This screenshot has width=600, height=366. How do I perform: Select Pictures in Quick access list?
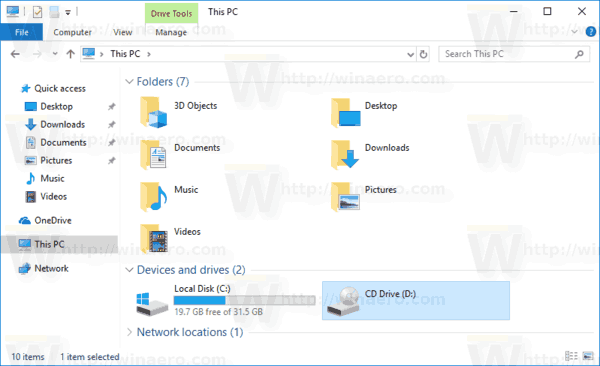56,160
